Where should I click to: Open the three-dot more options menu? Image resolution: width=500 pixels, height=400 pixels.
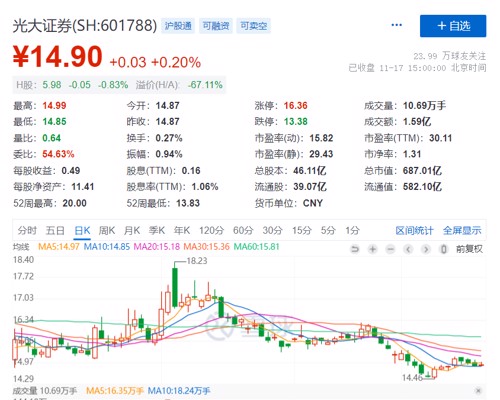pos(396,25)
